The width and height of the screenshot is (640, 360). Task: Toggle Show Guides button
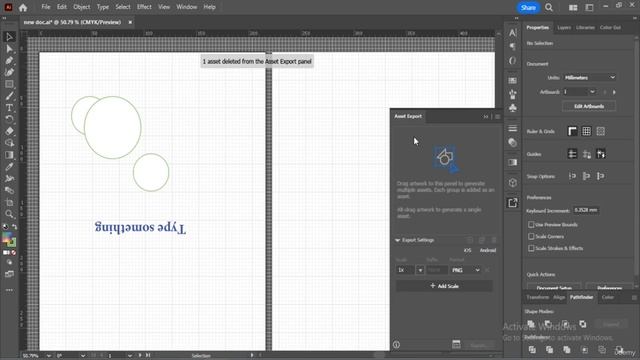coord(573,154)
